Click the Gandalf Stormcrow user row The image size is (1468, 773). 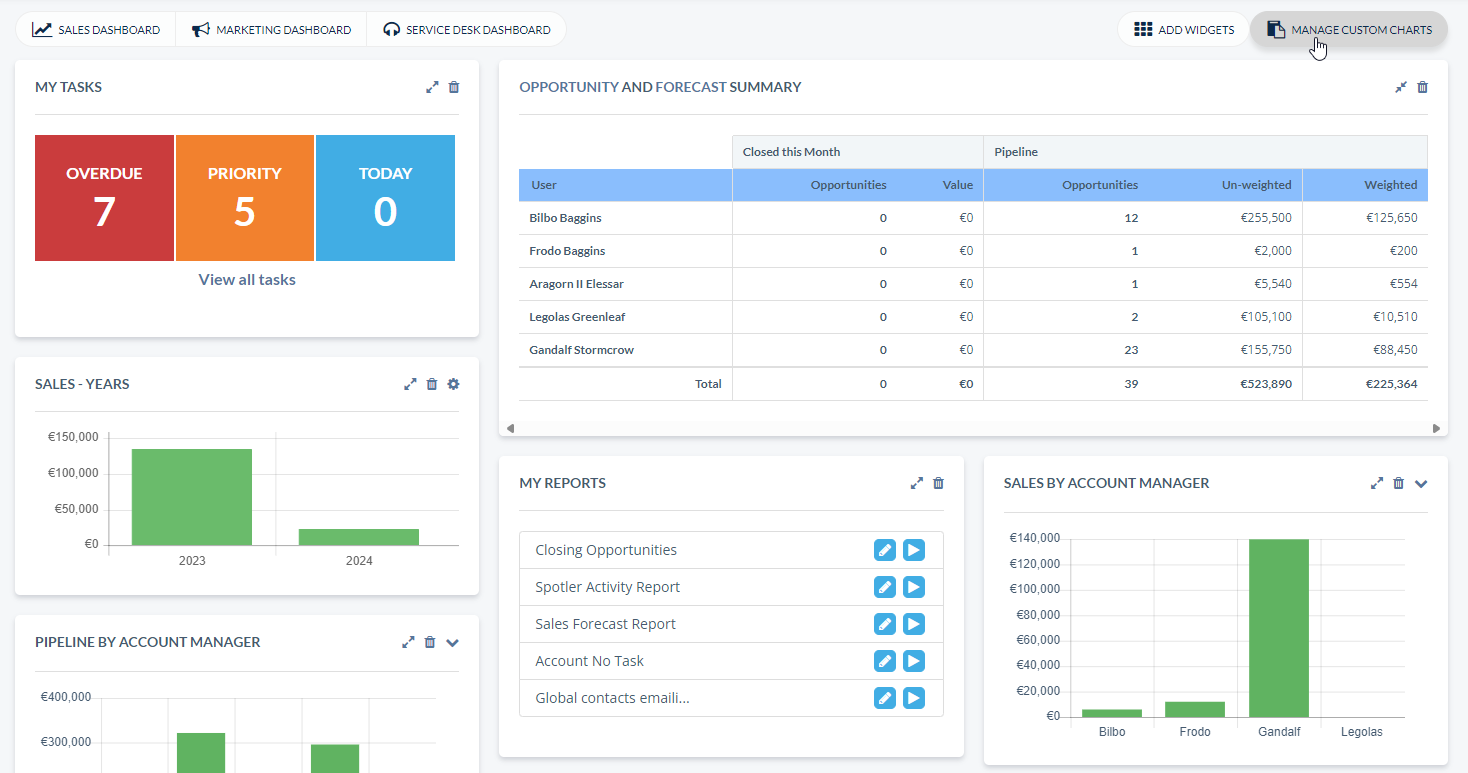click(973, 350)
